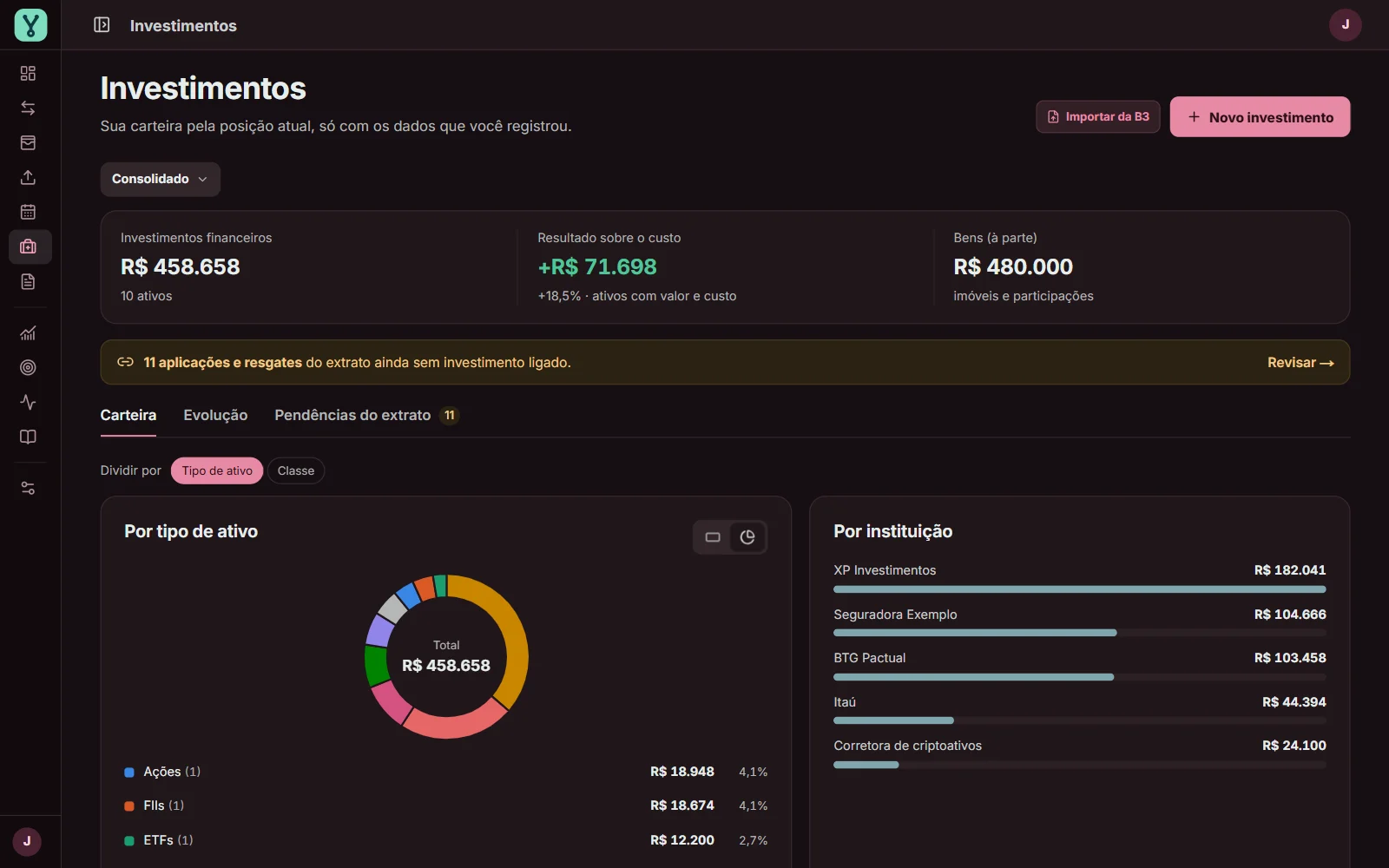This screenshot has height=868, width=1389.
Task: Click the Seguradora Exemplo institution row label
Action: (x=895, y=615)
